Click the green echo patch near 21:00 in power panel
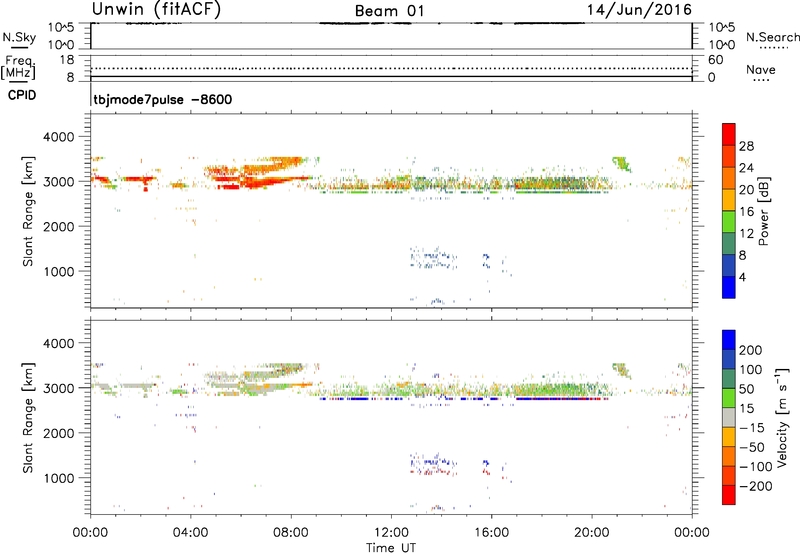Viewport: 800px width, 554px height. click(622, 164)
